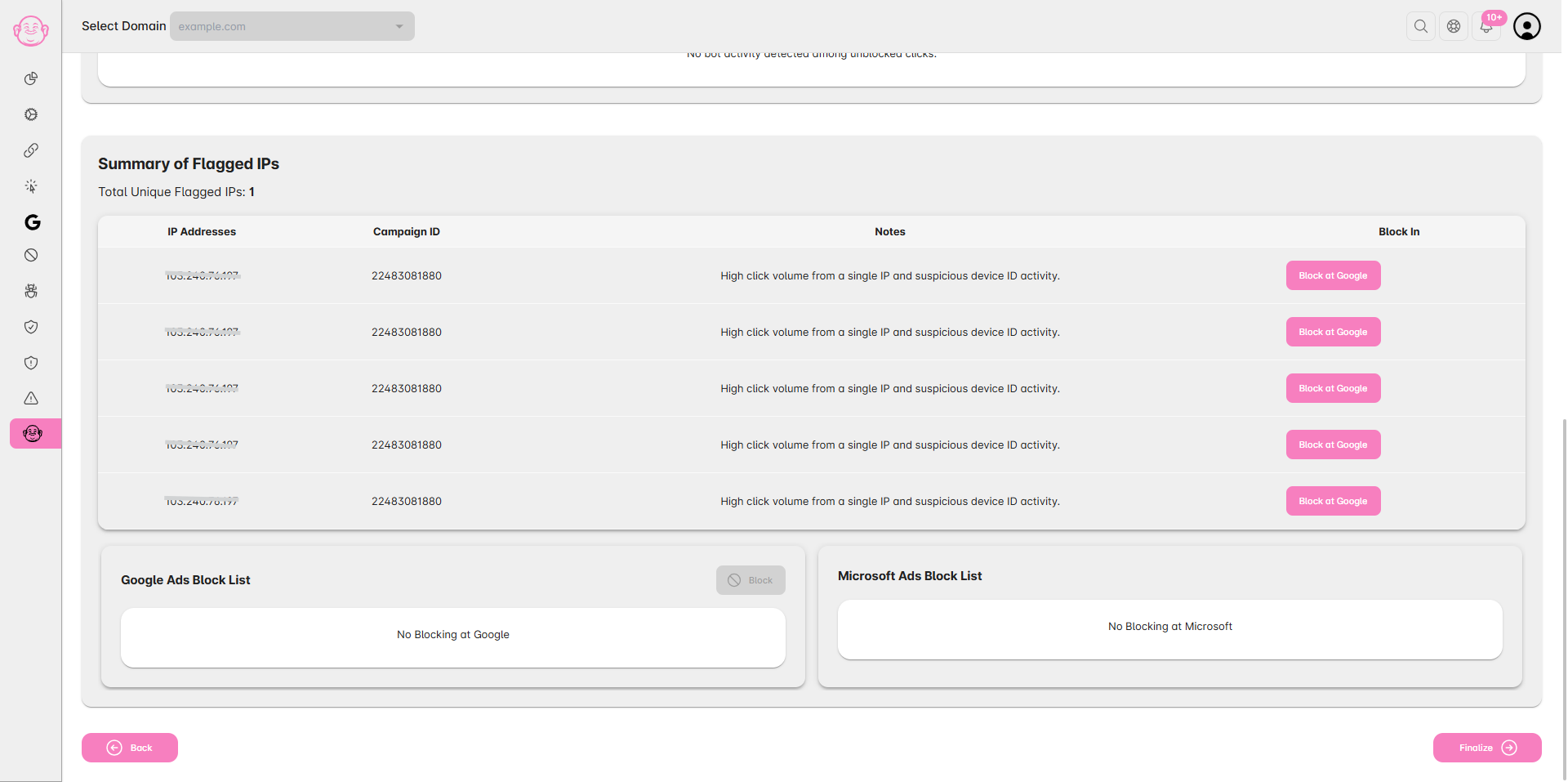The image size is (1568, 782).
Task: Go back using the Back button
Action: tap(130, 748)
